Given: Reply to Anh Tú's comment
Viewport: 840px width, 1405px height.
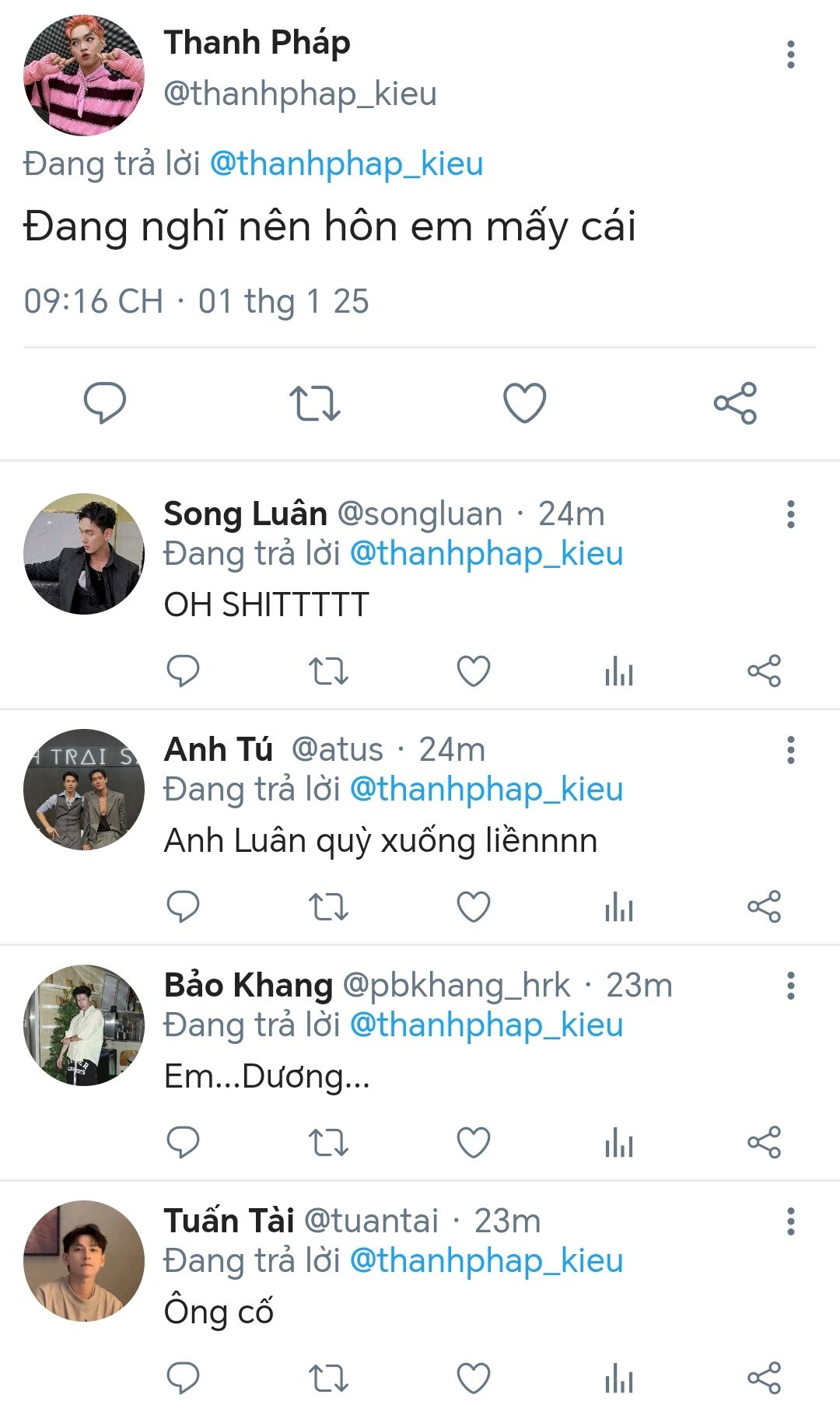Looking at the screenshot, I should [x=184, y=907].
